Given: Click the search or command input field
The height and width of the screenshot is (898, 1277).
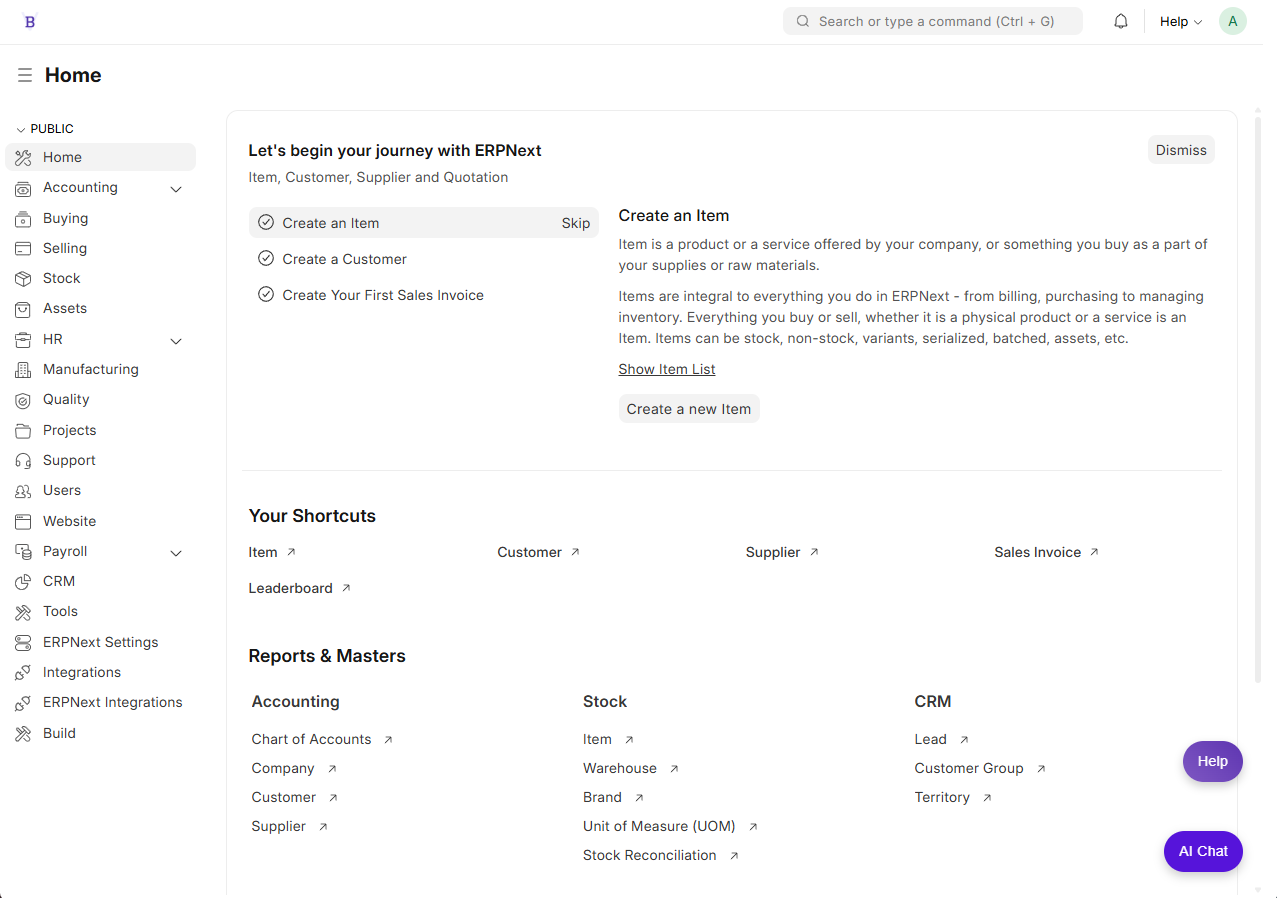Looking at the screenshot, I should (935, 21).
